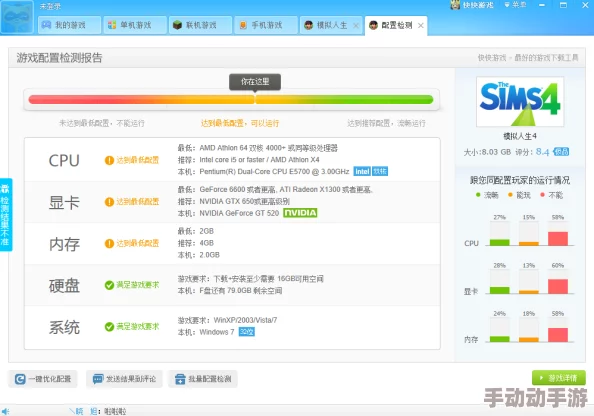Click the orange 能玩 legend dot
The image size is (594, 416).
click(x=510, y=195)
